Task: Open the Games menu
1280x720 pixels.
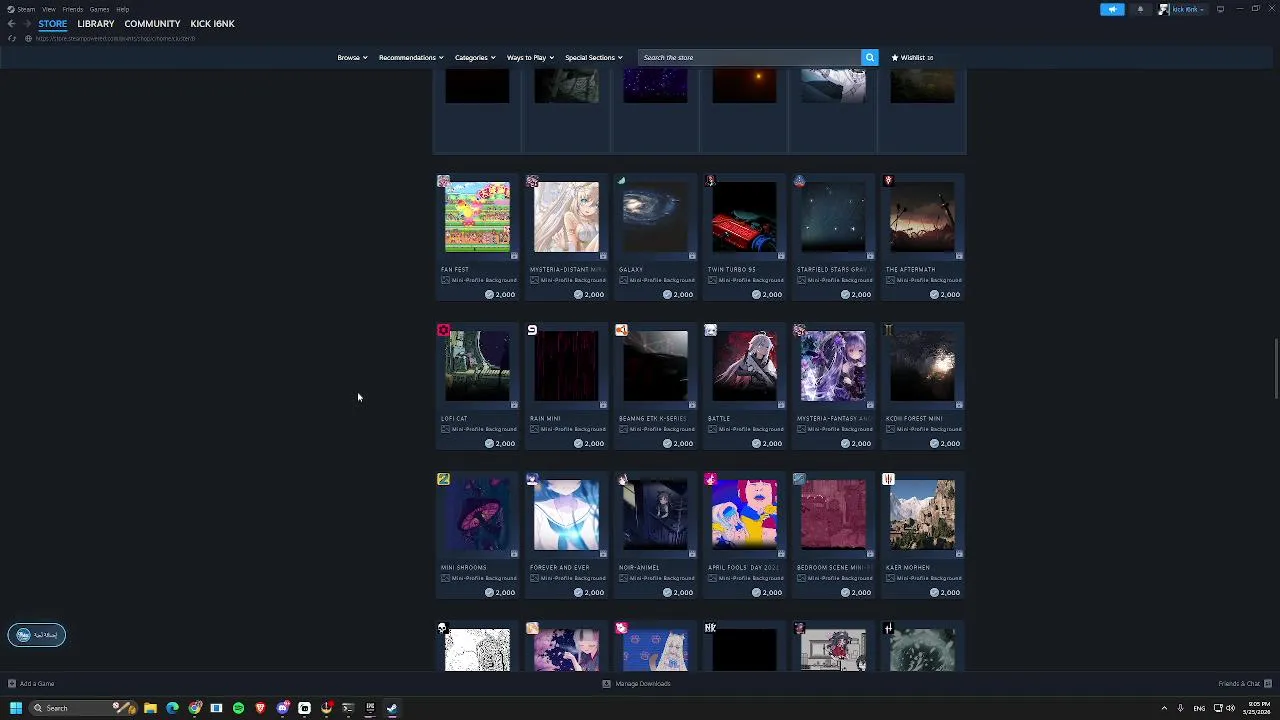Action: pos(99,9)
